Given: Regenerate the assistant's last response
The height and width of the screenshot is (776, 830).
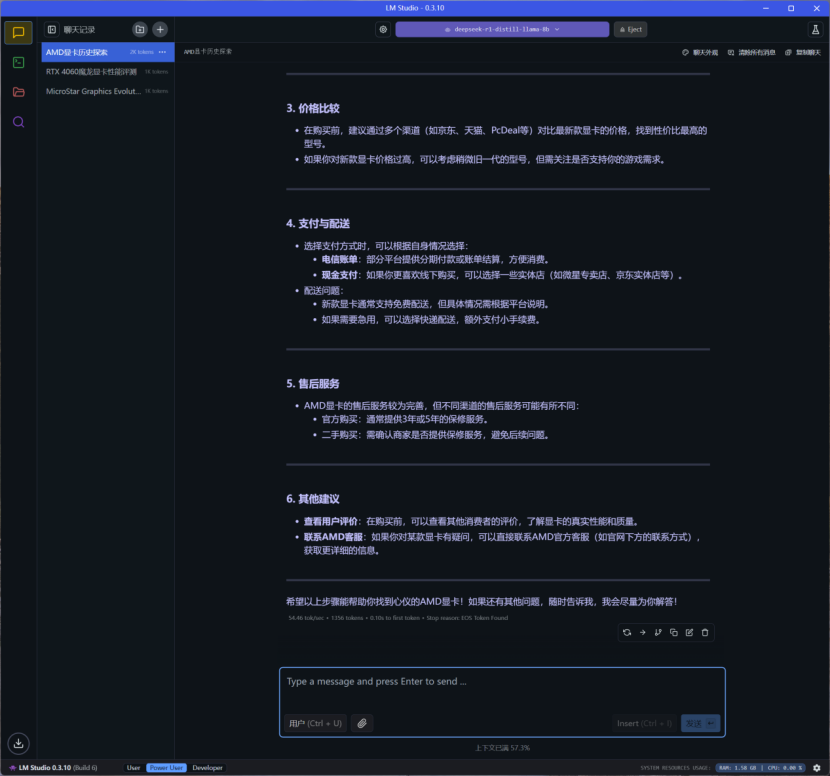Looking at the screenshot, I should (627, 632).
